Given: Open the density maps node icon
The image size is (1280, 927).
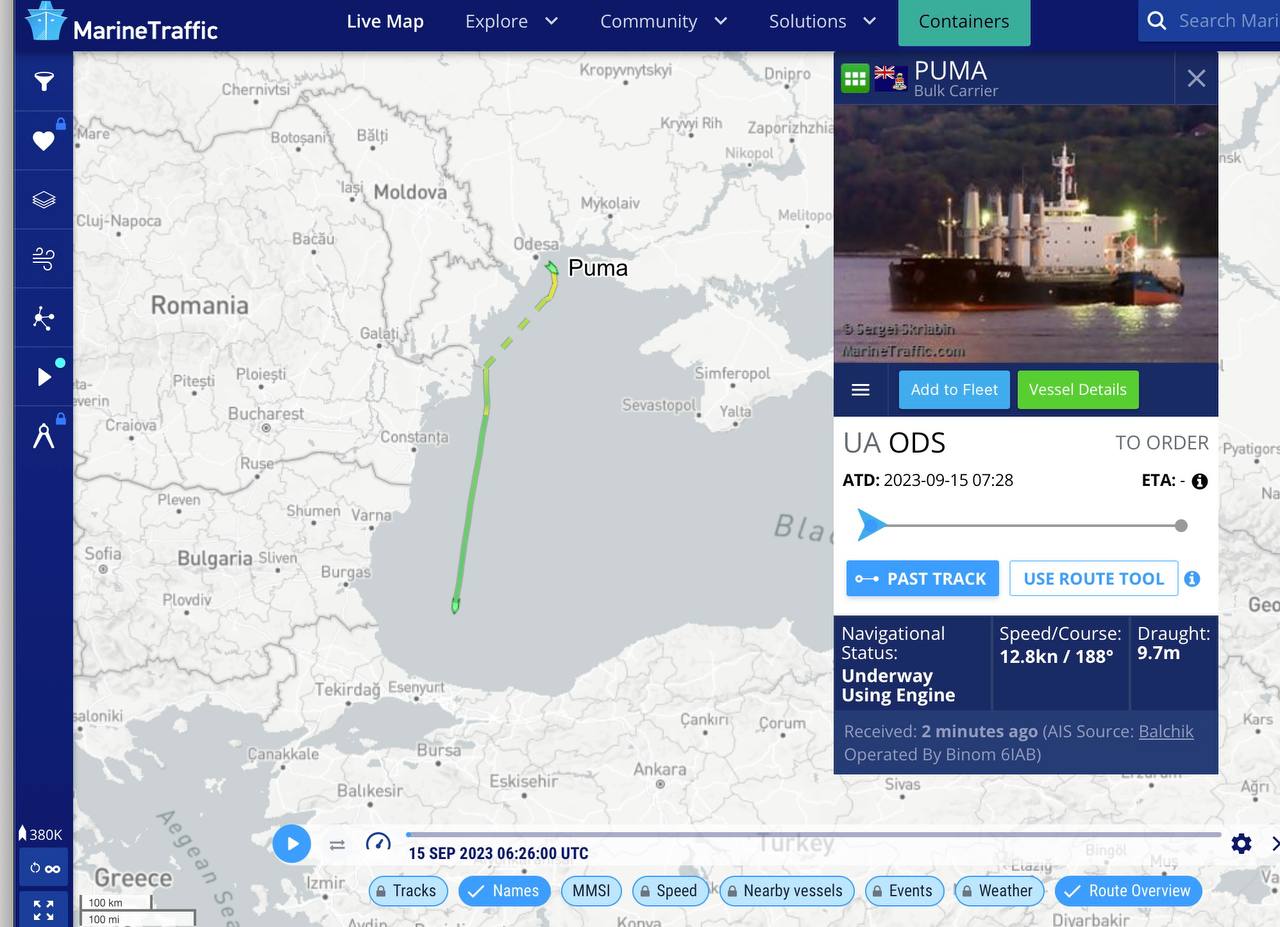Looking at the screenshot, I should tap(43, 318).
